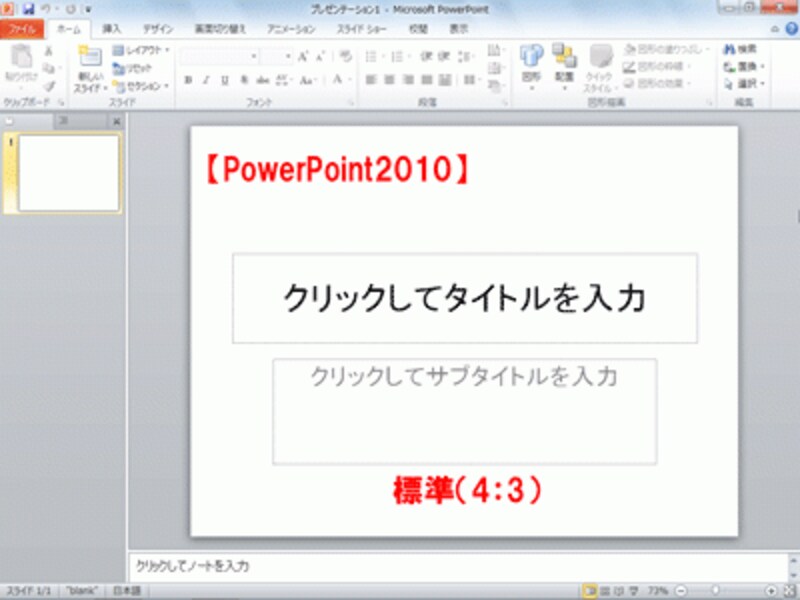This screenshot has width=800, height=600.
Task: Toggle Center text alignment
Action: pos(389,80)
